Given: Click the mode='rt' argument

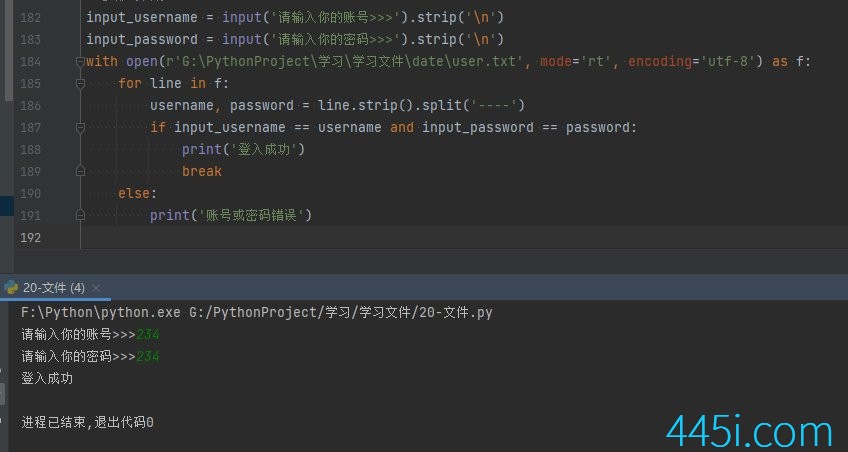Looking at the screenshot, I should coord(576,62).
